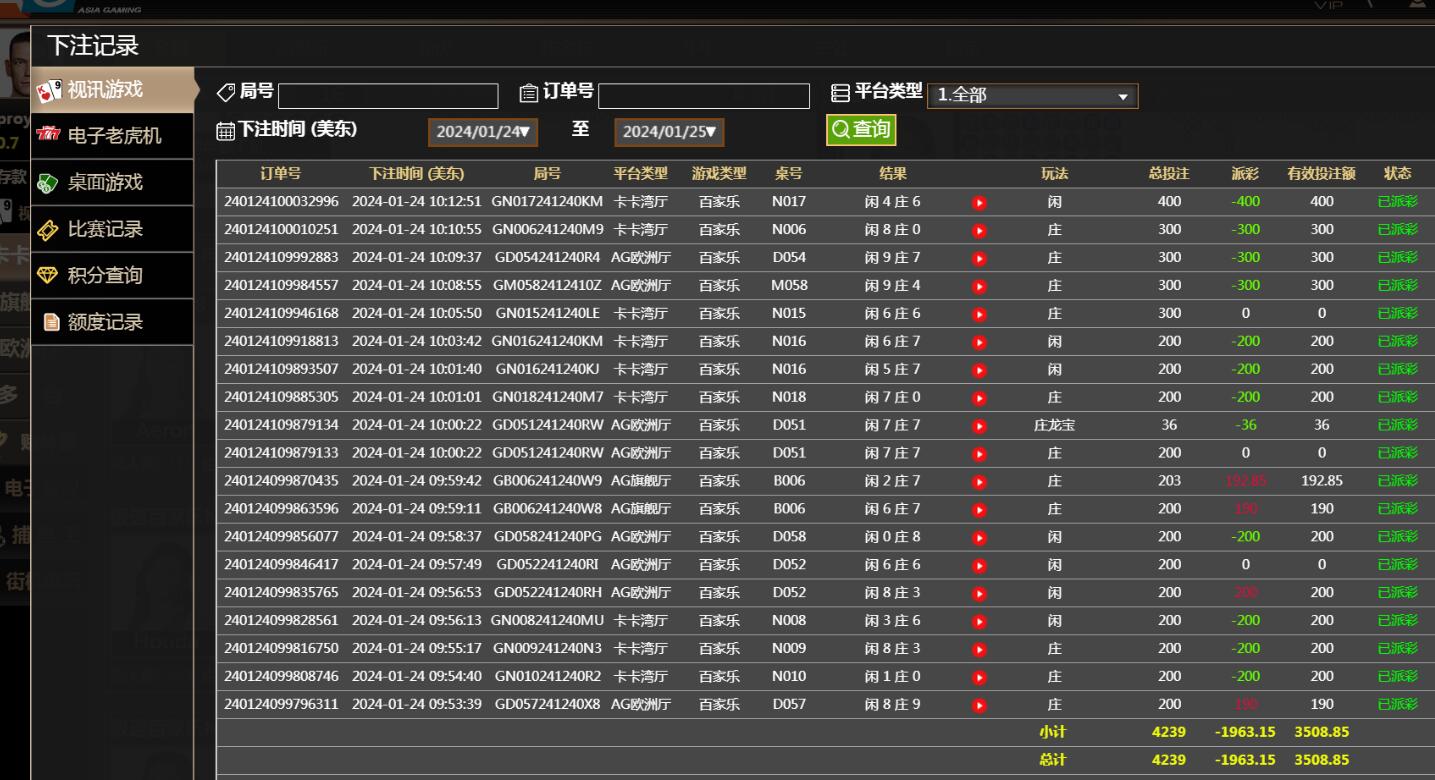Click the 查询 search button

tap(861, 130)
